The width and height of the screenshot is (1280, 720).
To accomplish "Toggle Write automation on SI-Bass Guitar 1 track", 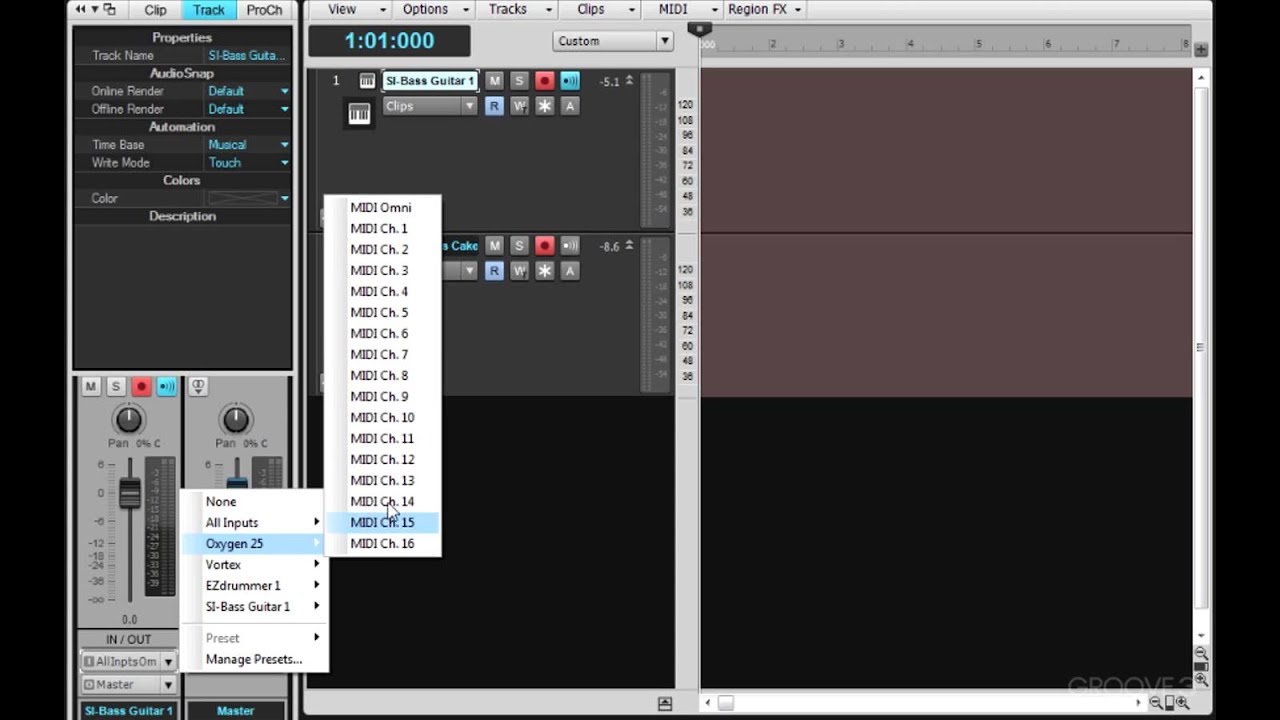I will coord(519,106).
